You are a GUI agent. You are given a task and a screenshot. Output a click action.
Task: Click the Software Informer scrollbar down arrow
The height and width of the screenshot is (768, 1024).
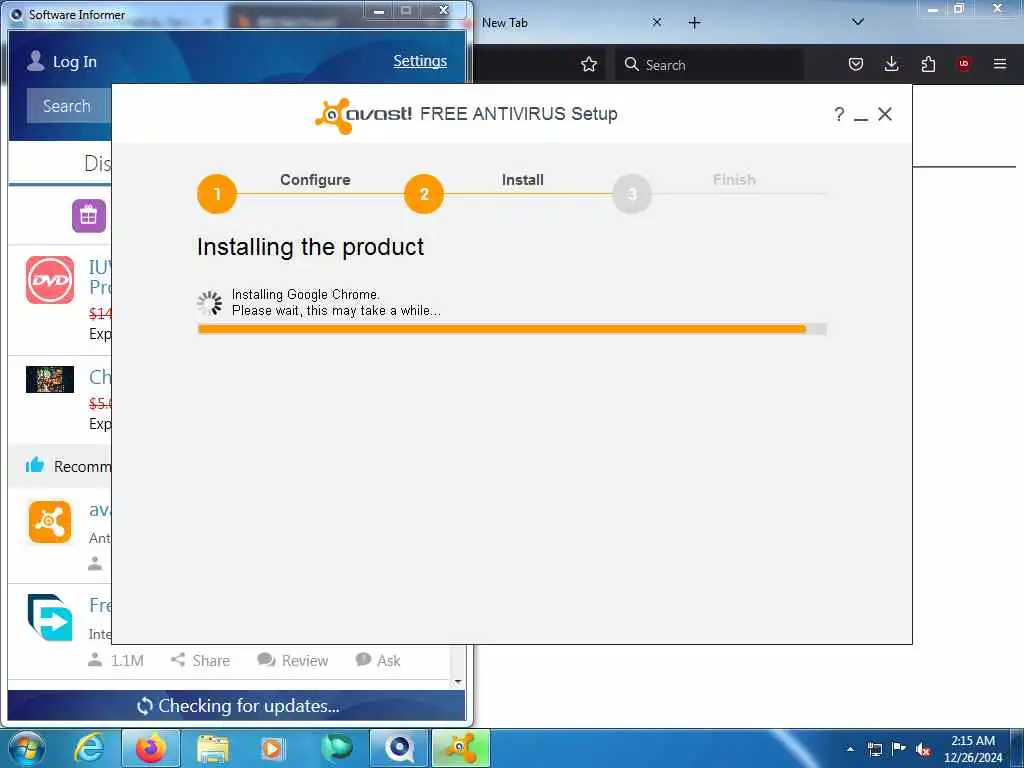tap(458, 682)
